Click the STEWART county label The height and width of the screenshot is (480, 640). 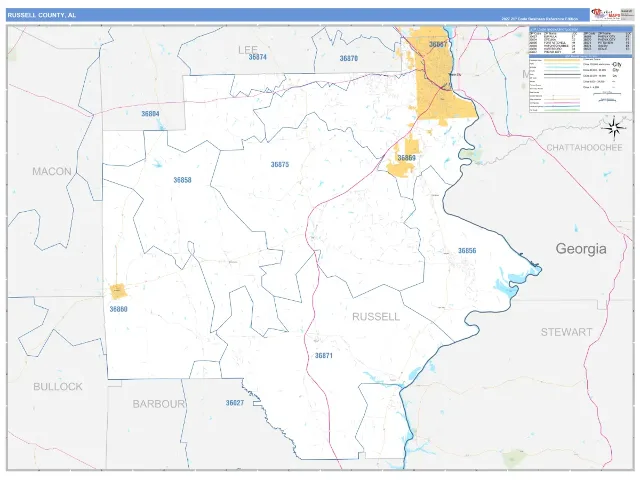(566, 332)
